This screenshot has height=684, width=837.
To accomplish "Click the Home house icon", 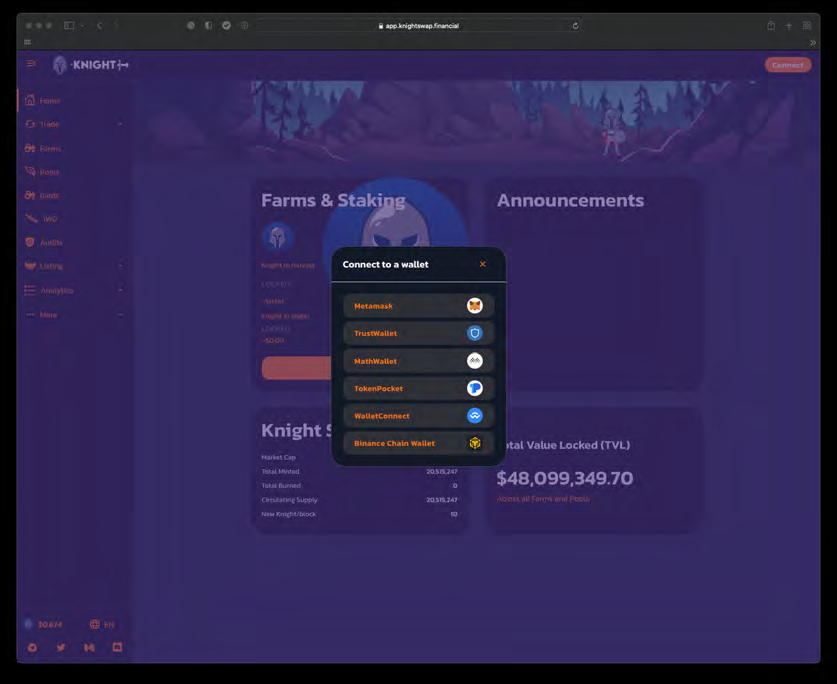I will pyautogui.click(x=30, y=100).
